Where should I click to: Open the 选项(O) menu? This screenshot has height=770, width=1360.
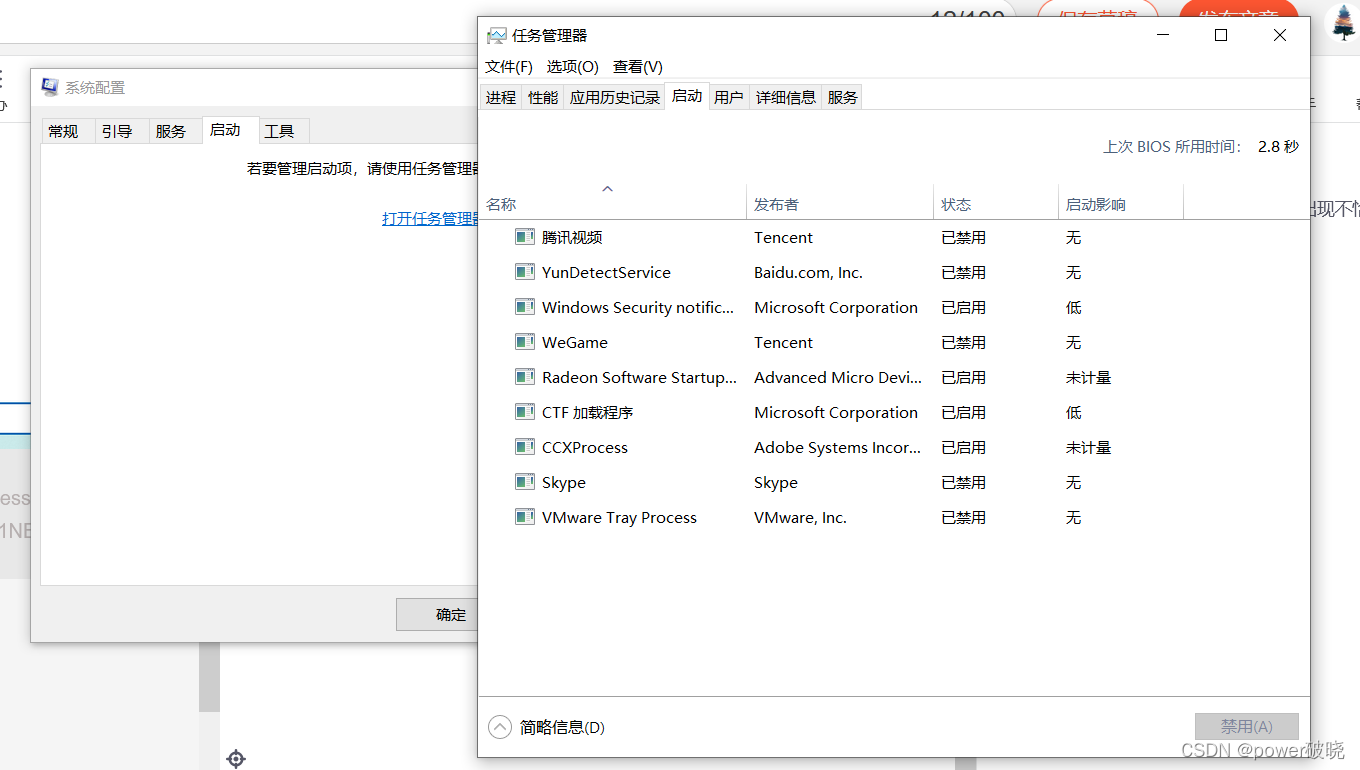[573, 67]
